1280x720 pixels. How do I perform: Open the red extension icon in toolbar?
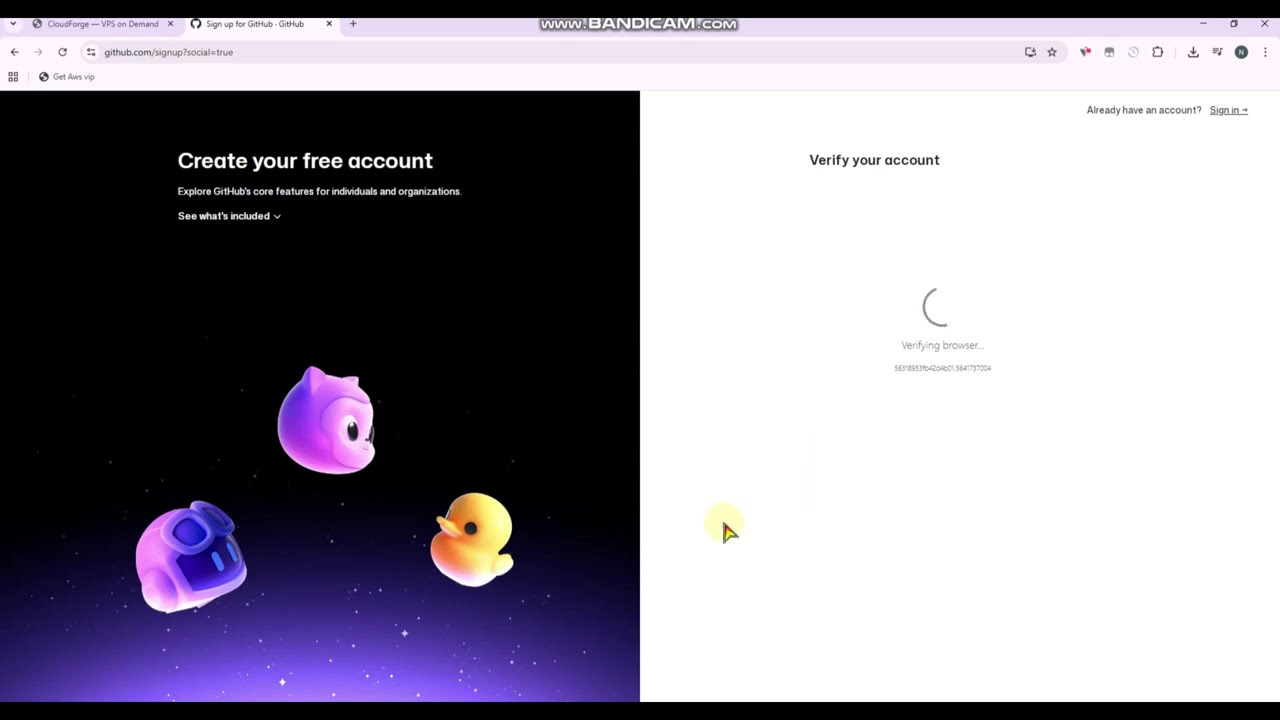point(1085,52)
